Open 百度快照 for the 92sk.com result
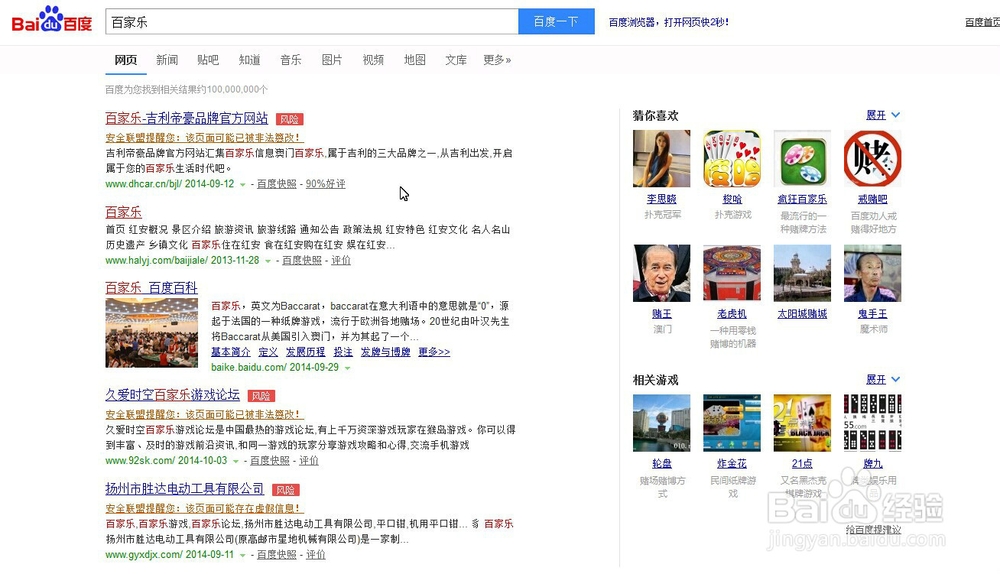Screen dimensions: 1000x574 (270, 460)
